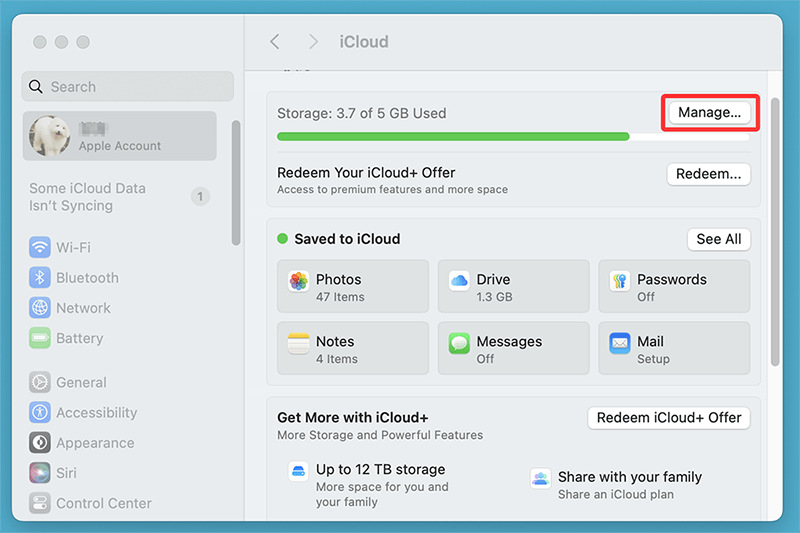Go back with the left chevron
This screenshot has width=800, height=533.
[x=275, y=41]
